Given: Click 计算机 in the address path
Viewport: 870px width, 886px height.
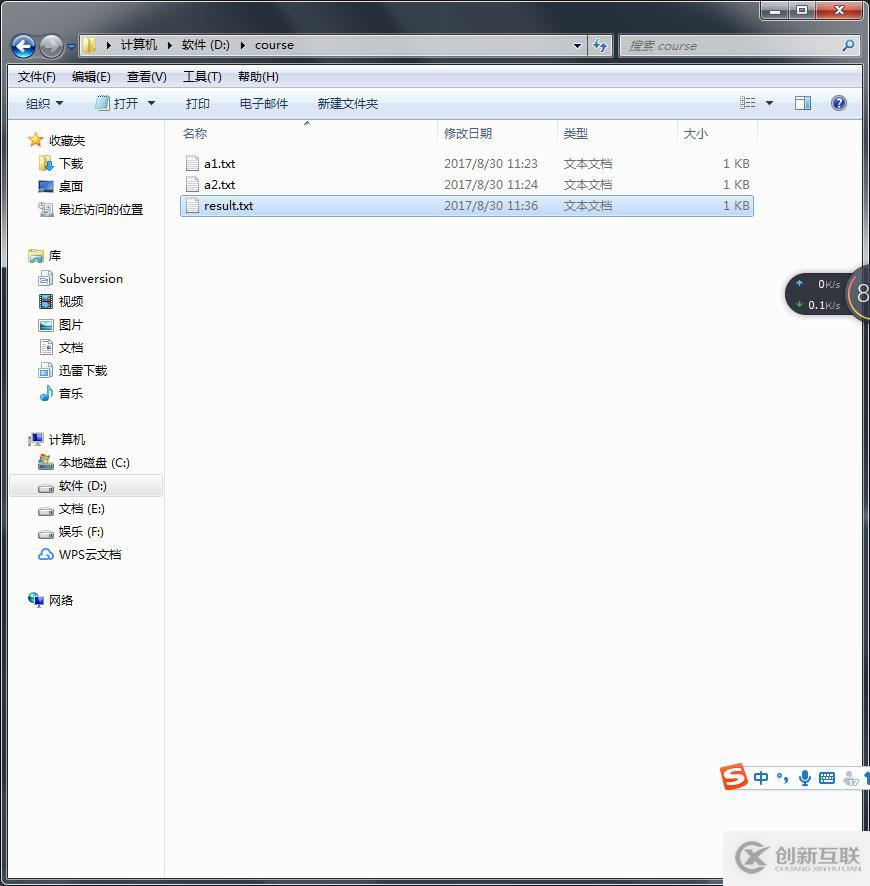Looking at the screenshot, I should (x=138, y=45).
